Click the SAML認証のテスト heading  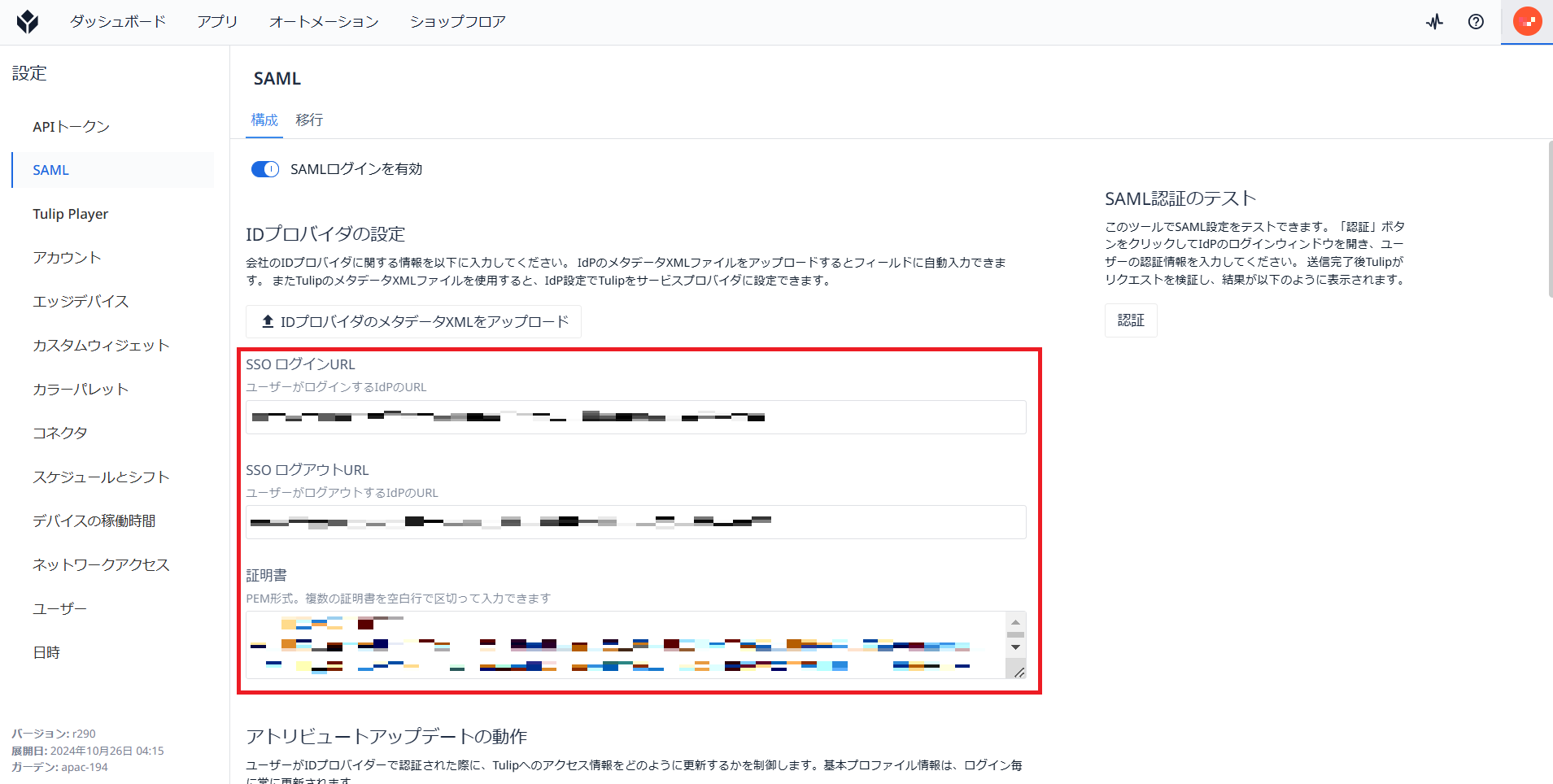[1180, 198]
